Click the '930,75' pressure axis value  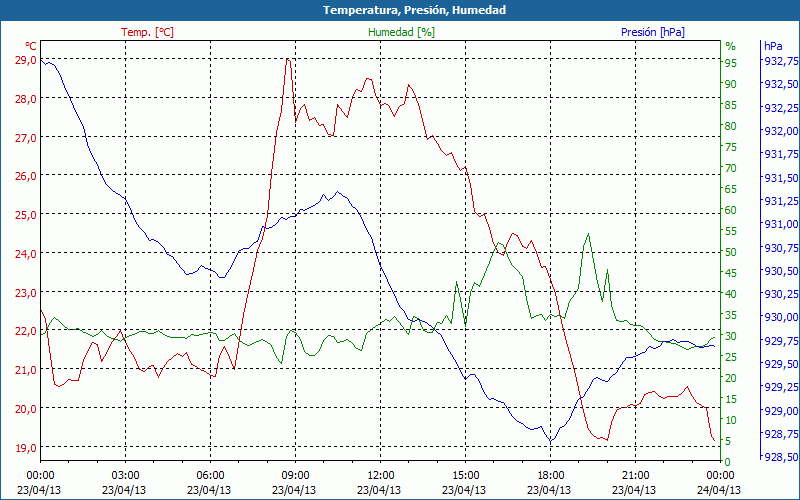click(x=781, y=247)
